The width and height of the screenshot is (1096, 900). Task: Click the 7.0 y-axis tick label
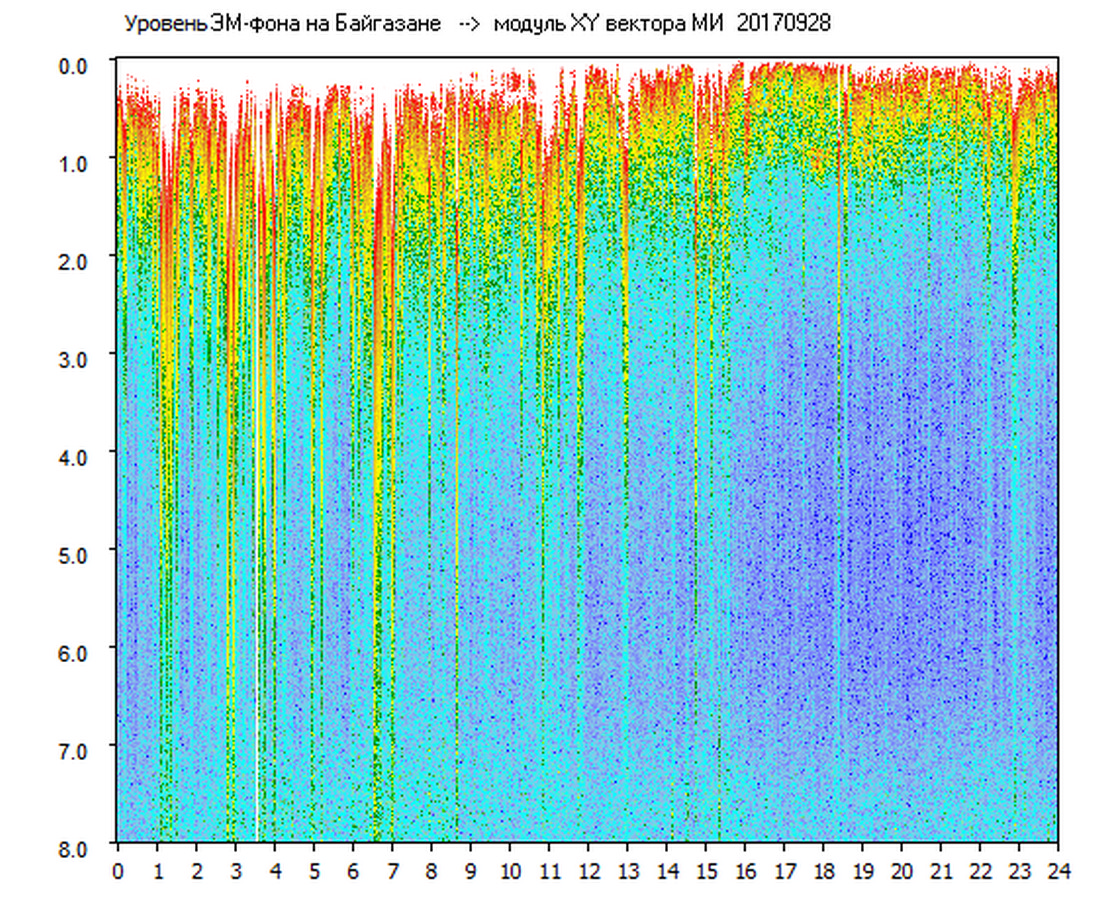tap(75, 750)
